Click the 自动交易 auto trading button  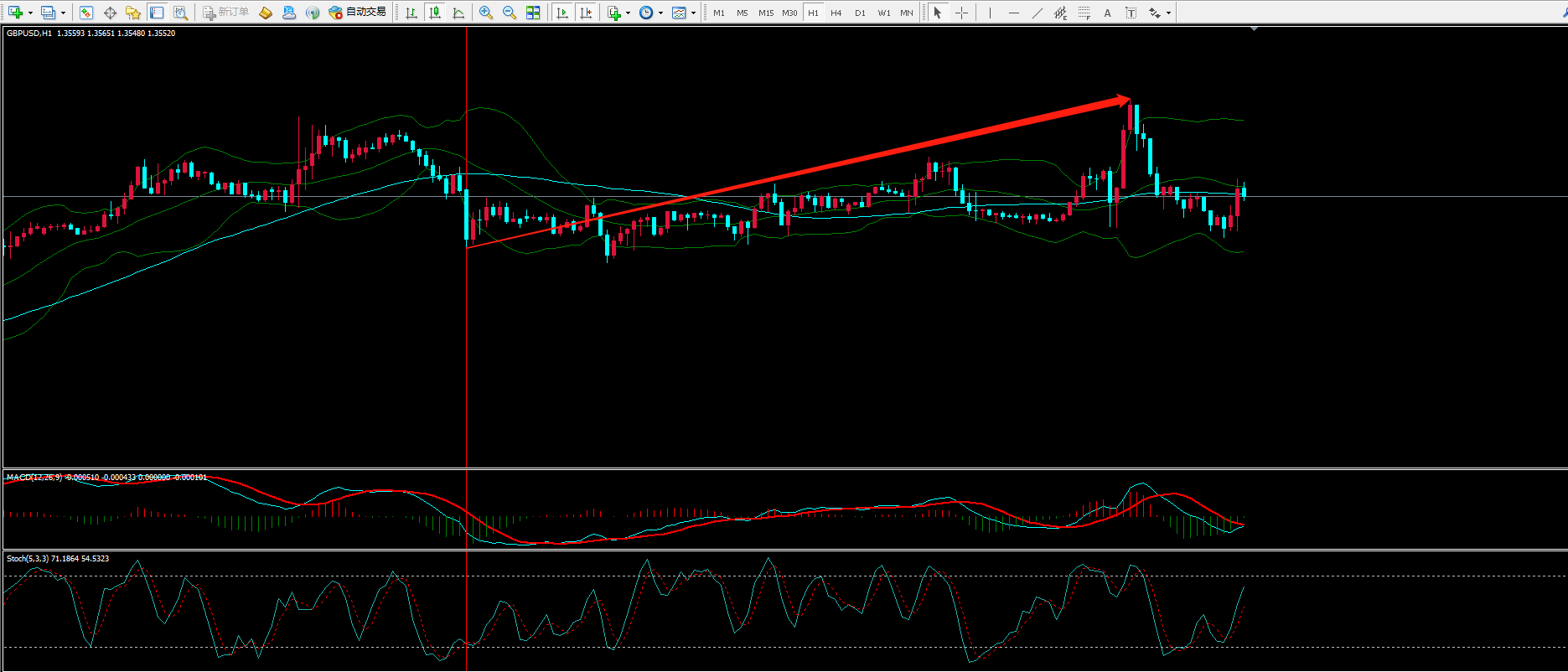point(359,13)
